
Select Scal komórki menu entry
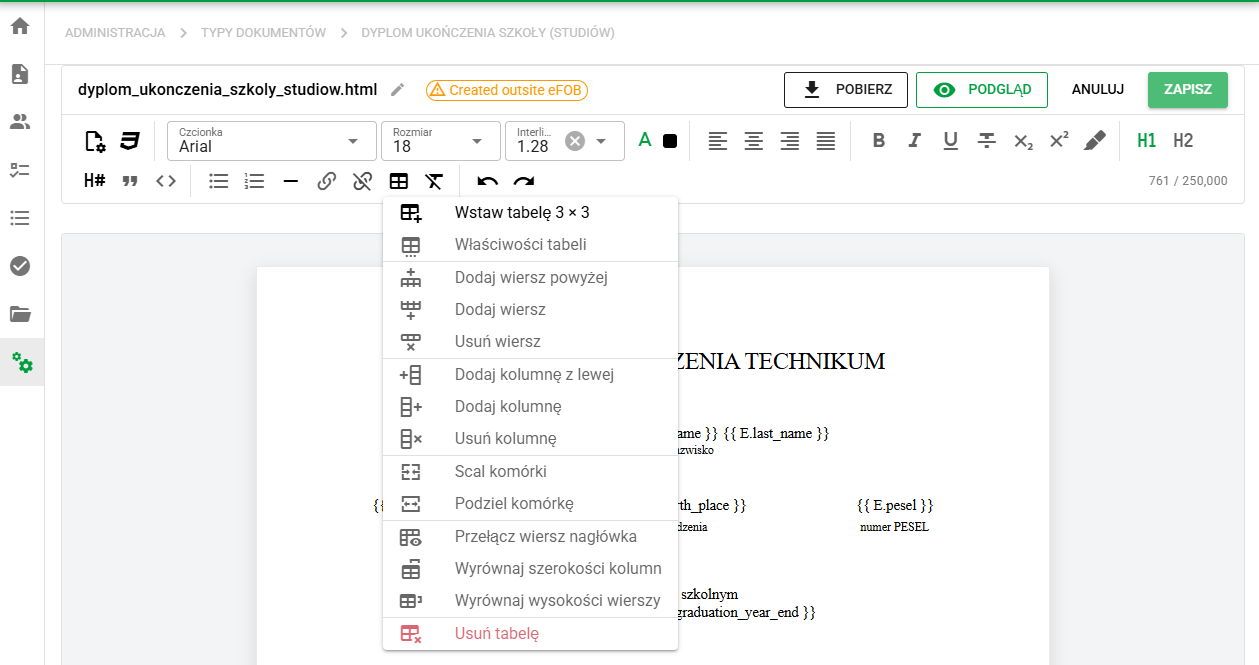click(530, 472)
